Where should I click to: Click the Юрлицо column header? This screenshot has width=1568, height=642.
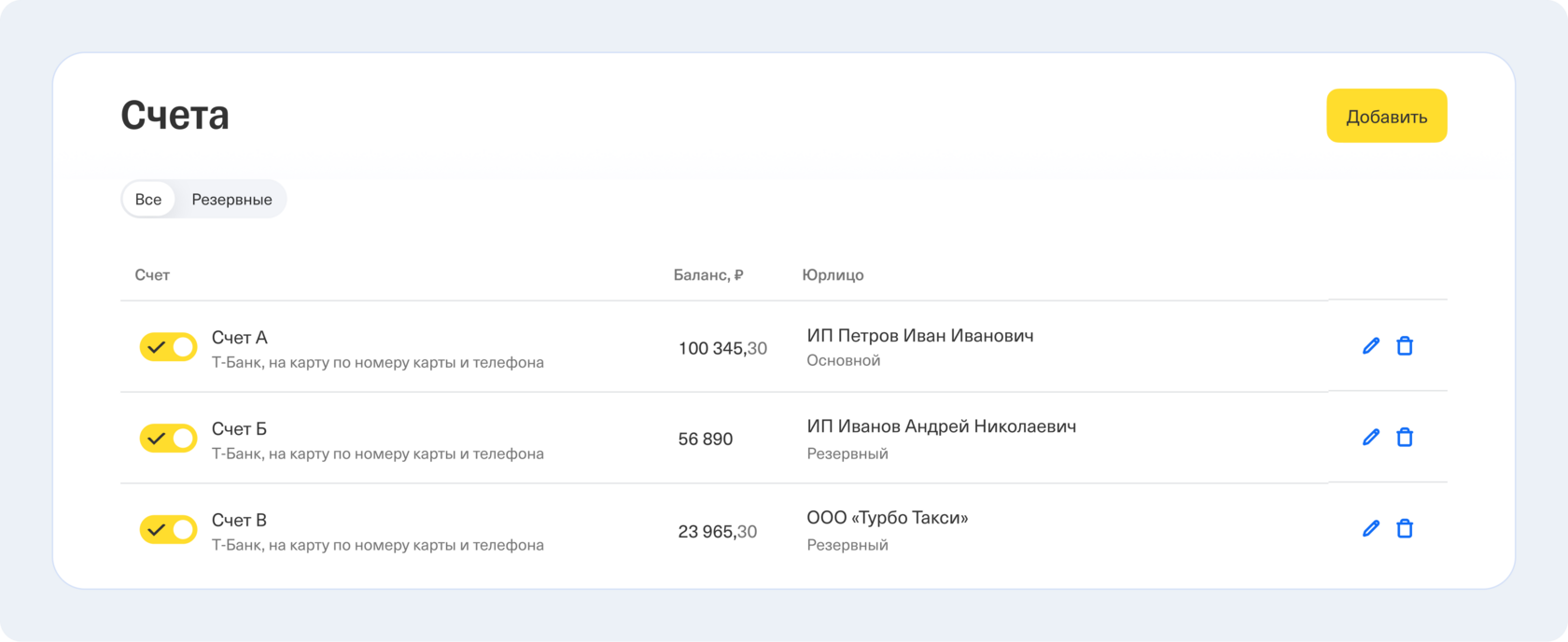[833, 275]
